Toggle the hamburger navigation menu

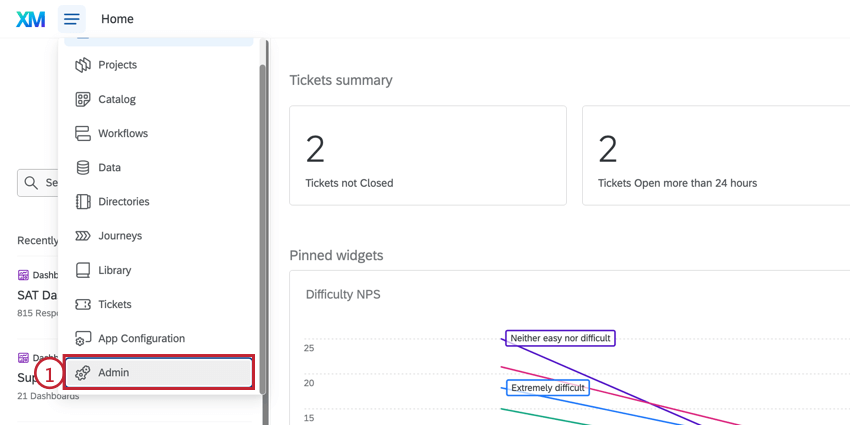point(72,19)
